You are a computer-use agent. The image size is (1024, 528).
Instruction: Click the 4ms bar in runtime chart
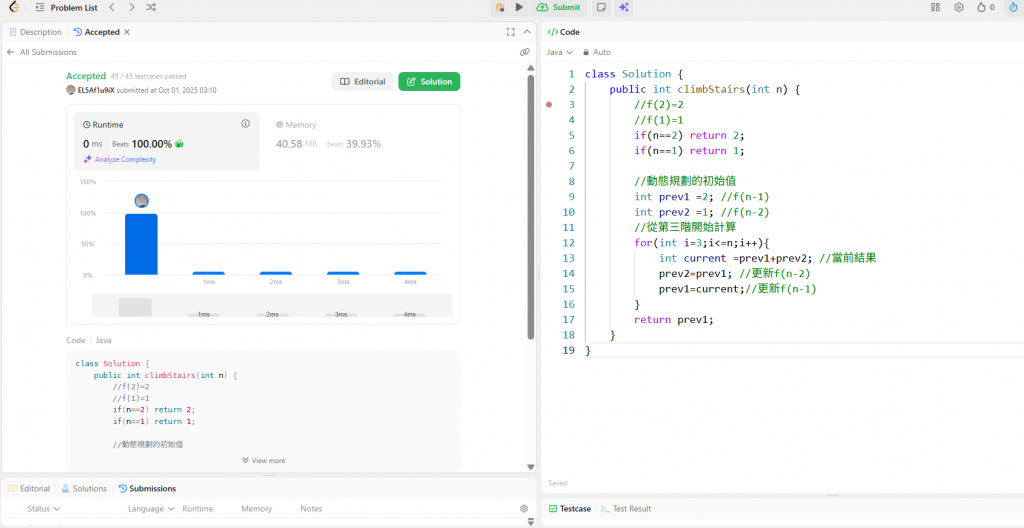coord(410,273)
